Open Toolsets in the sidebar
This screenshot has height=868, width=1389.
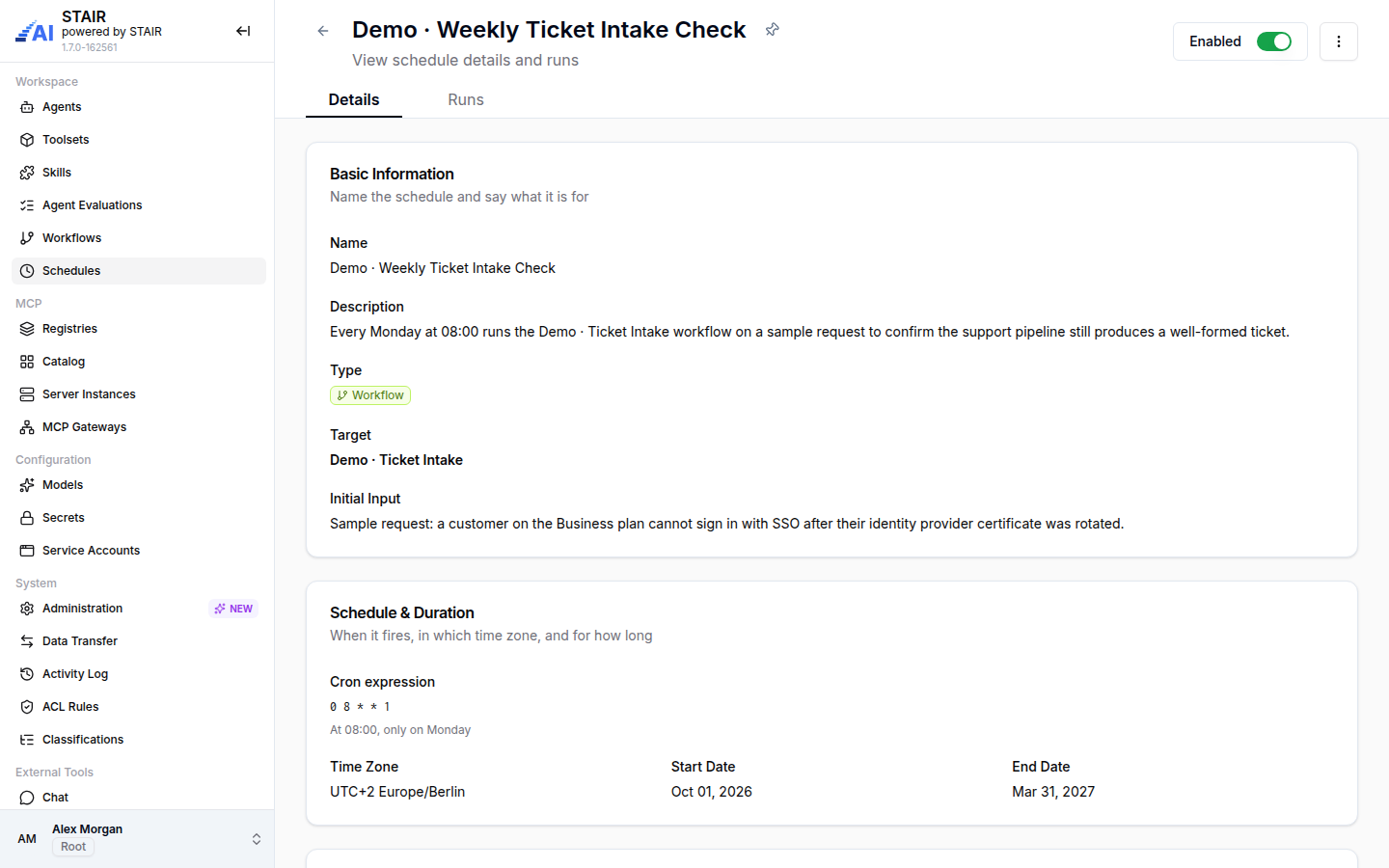[x=139, y=140]
